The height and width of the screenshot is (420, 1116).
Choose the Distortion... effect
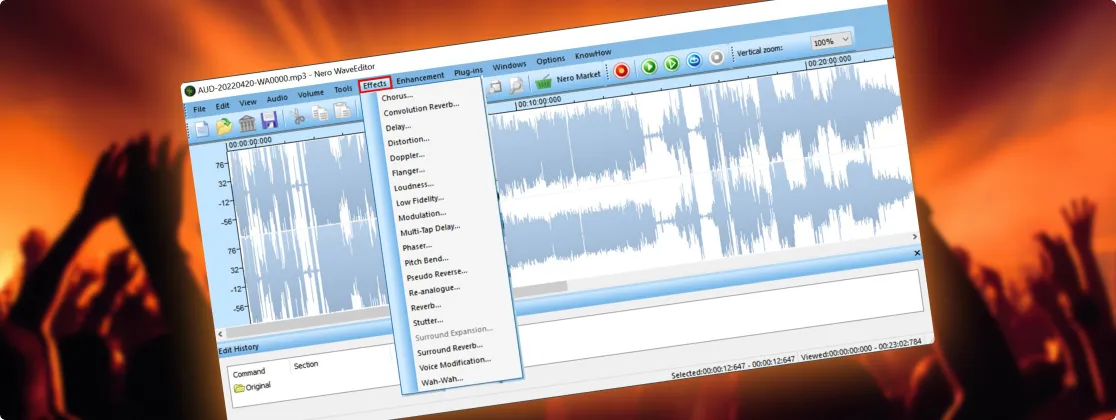(x=409, y=142)
